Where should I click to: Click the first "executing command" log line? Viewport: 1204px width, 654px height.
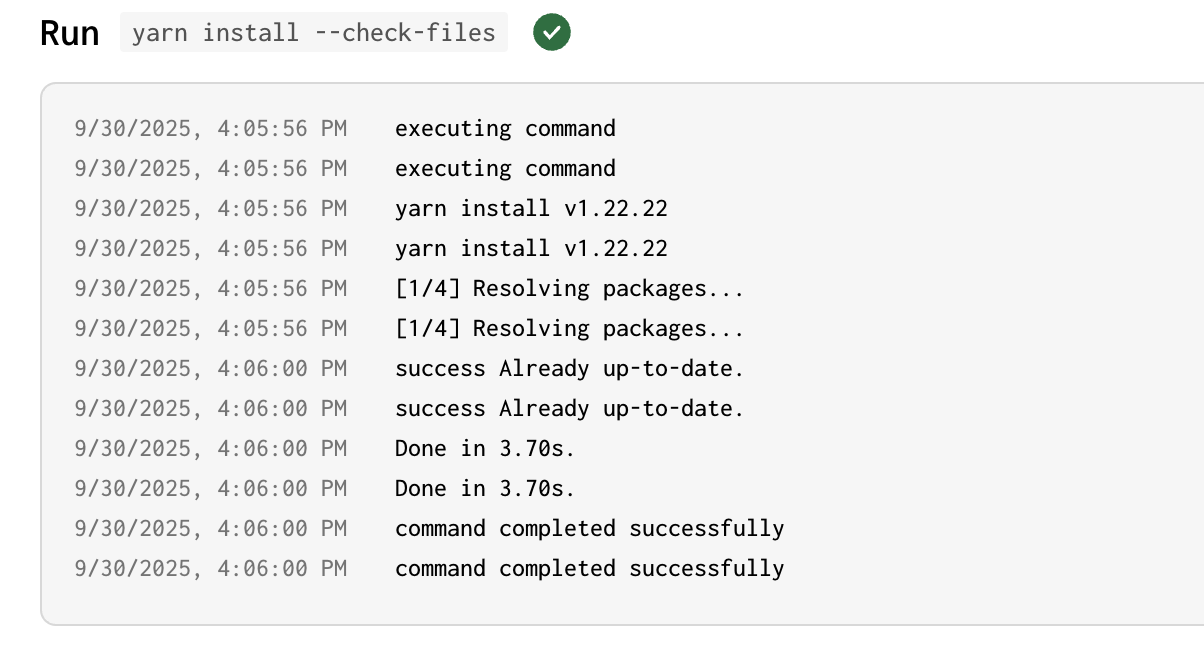point(505,129)
